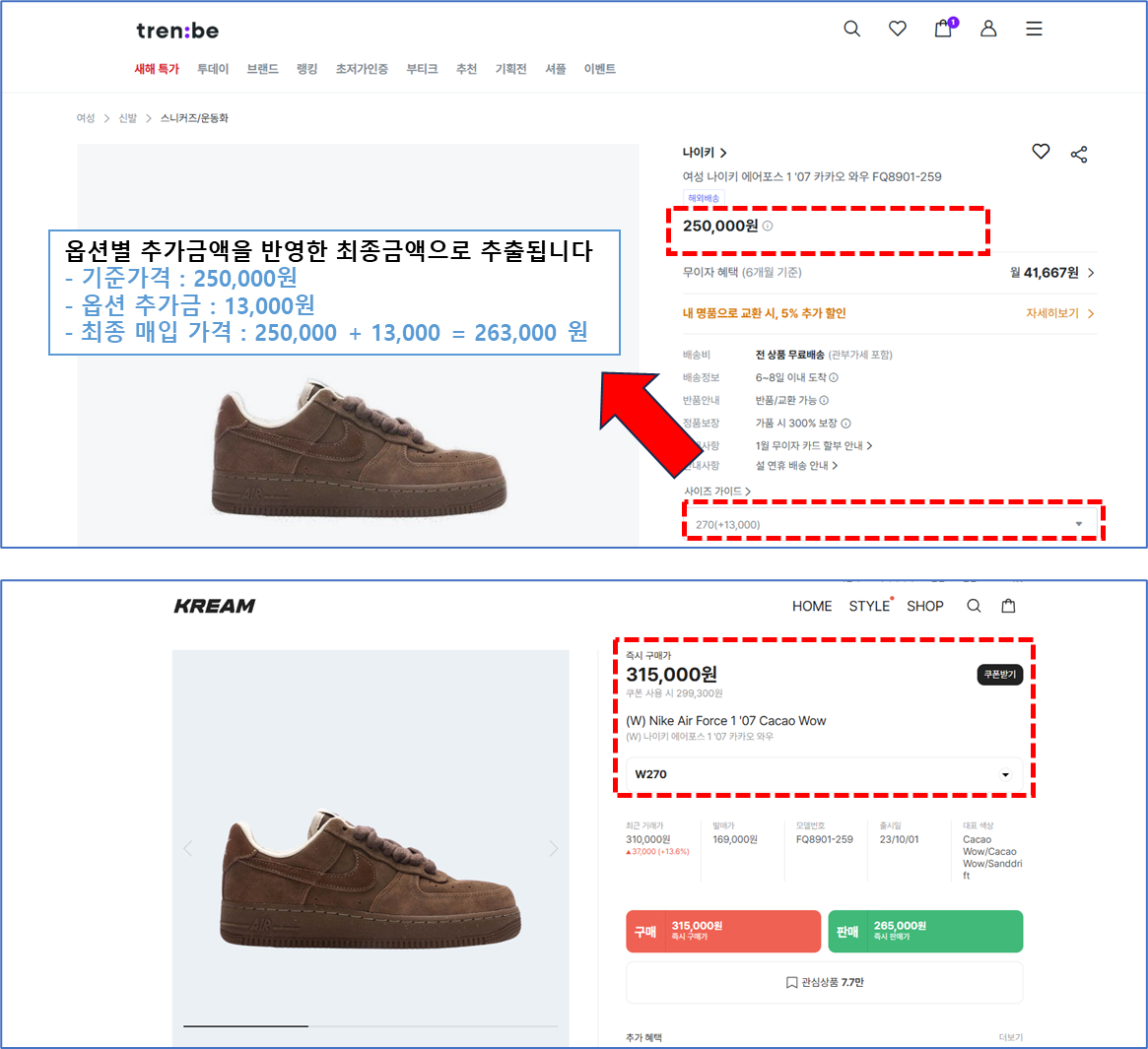Click 더보기 next to 추가 혜택
The width and height of the screenshot is (1148, 1049).
[x=1010, y=1037]
